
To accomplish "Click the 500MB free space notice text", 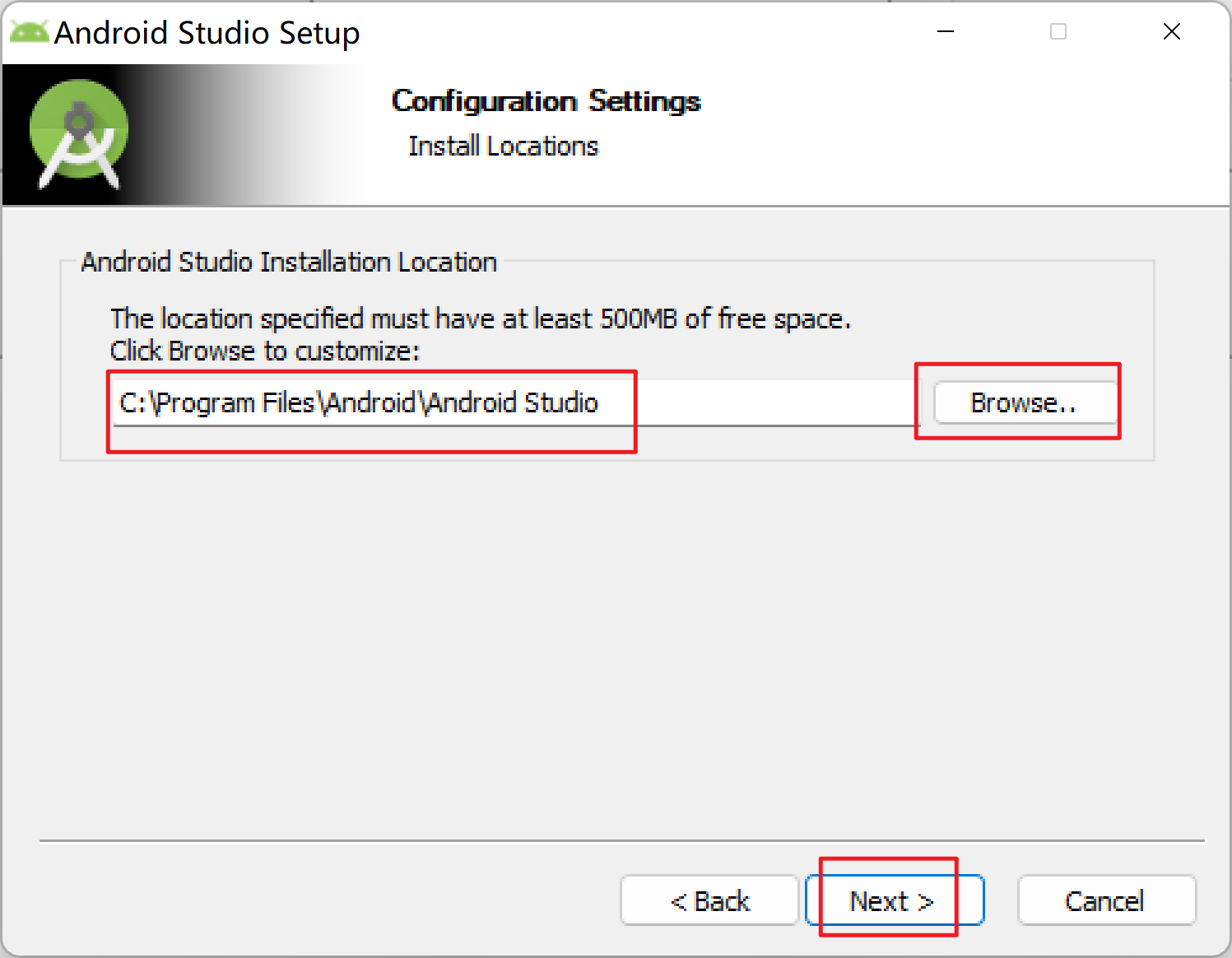I will [481, 319].
